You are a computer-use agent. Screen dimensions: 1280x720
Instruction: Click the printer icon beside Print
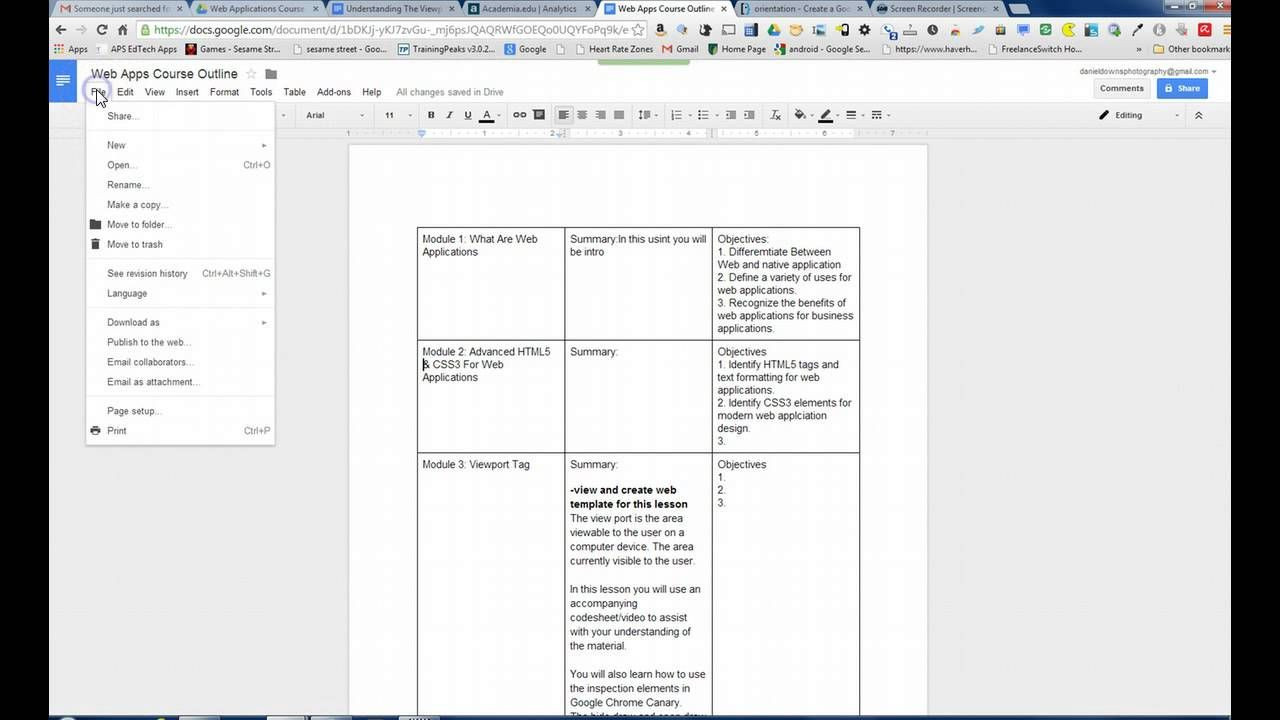(x=96, y=430)
